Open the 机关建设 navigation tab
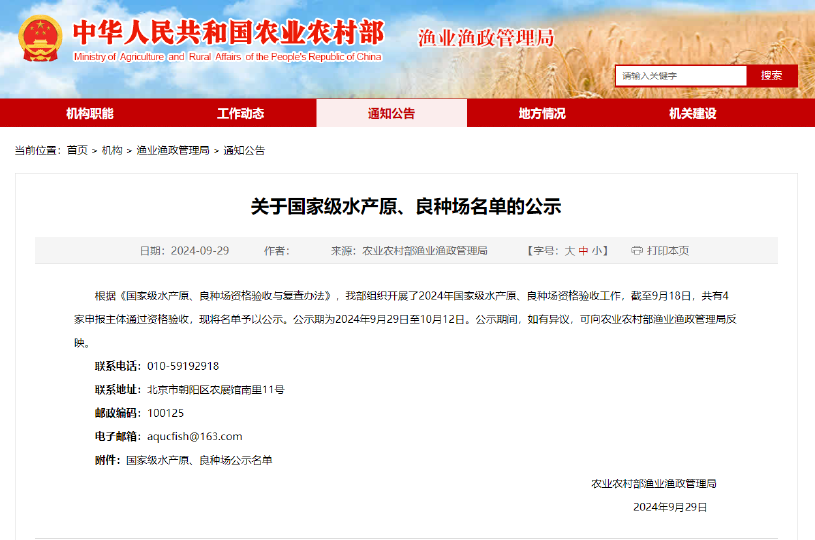The height and width of the screenshot is (540, 815). 693,113
